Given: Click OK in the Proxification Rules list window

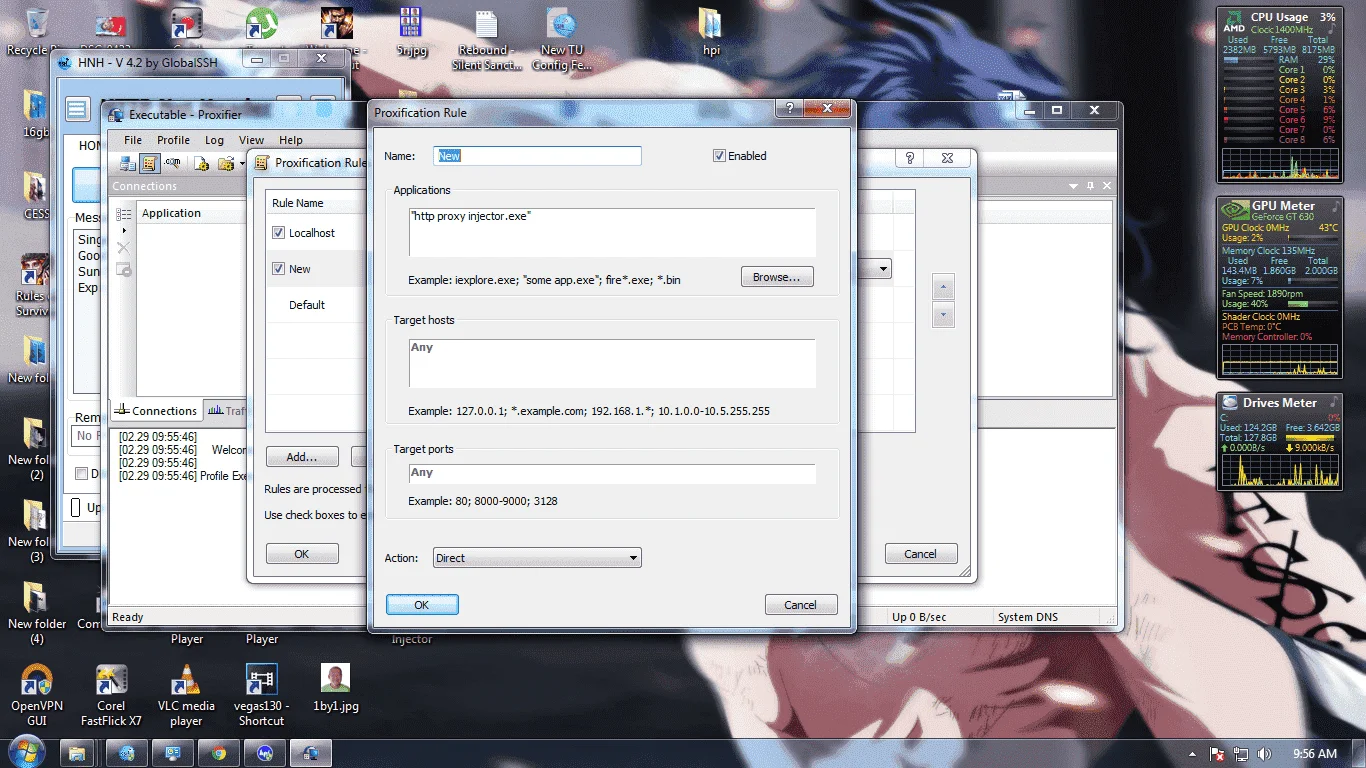Looking at the screenshot, I should [302, 554].
